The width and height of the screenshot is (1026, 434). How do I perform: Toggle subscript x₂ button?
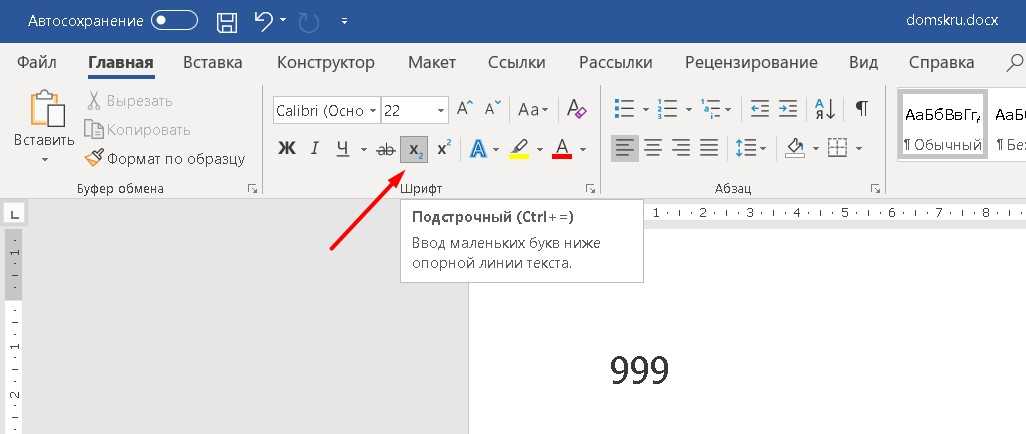coord(414,150)
